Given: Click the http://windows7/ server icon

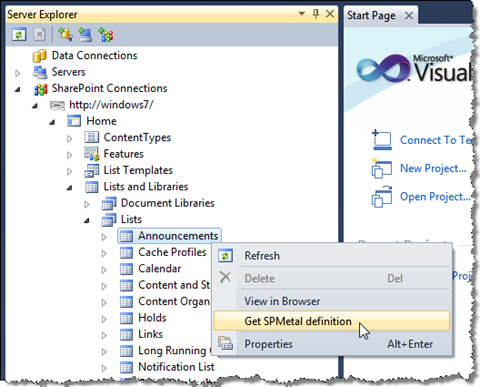Looking at the screenshot, I should [x=57, y=105].
